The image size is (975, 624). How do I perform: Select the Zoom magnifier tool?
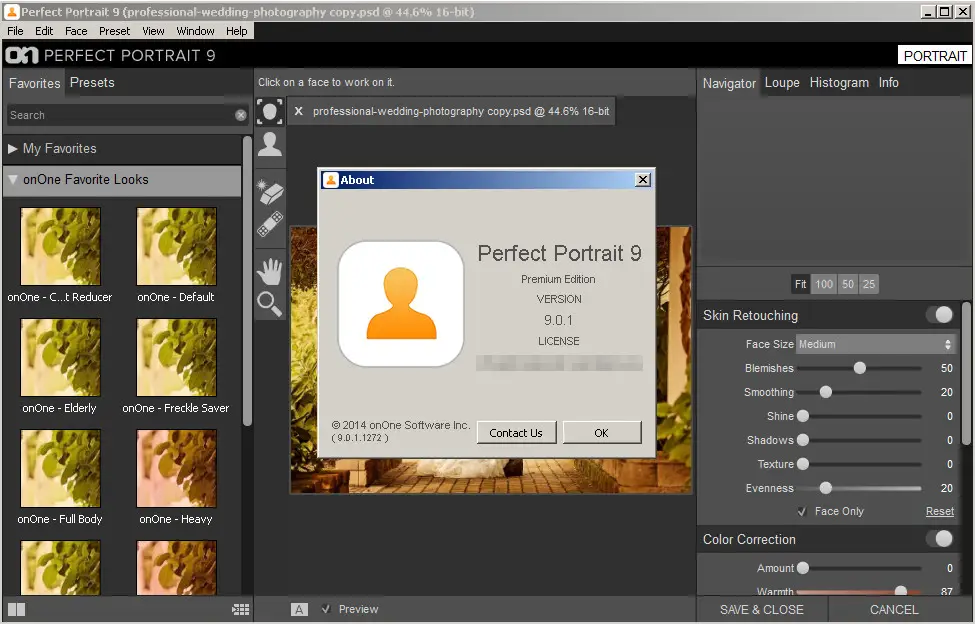click(270, 304)
